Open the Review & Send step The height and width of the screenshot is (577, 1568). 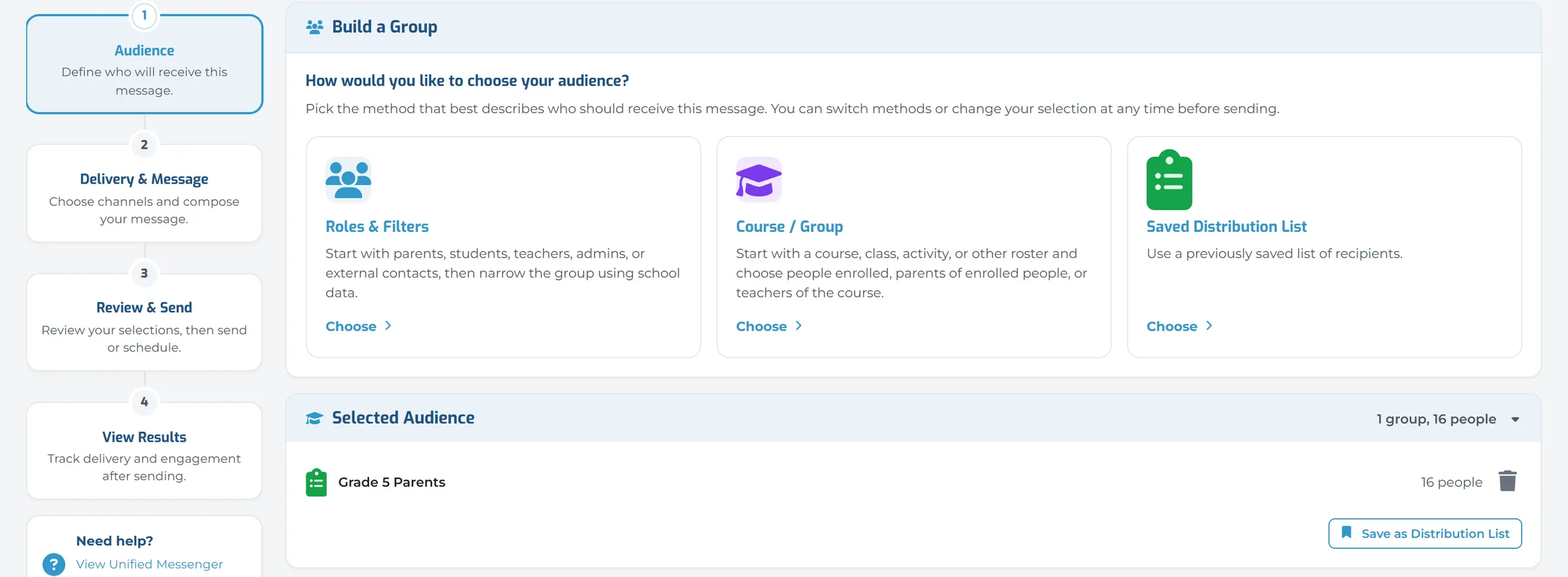[x=144, y=321]
